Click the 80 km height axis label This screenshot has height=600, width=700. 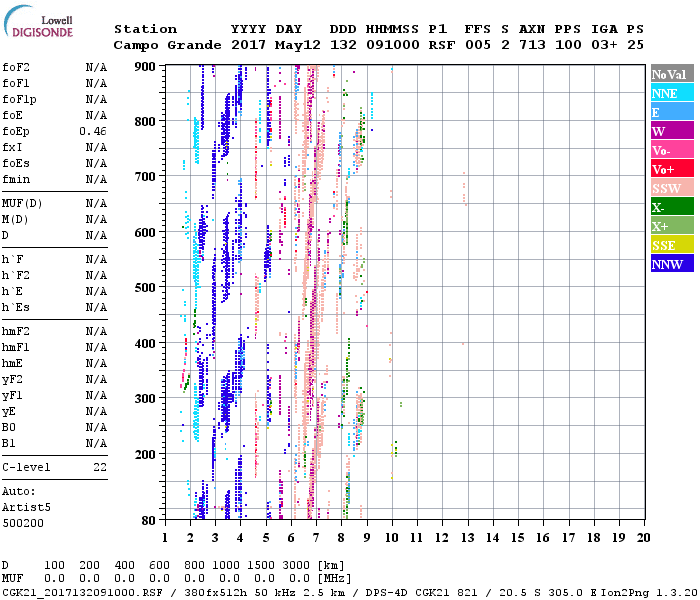tap(149, 520)
